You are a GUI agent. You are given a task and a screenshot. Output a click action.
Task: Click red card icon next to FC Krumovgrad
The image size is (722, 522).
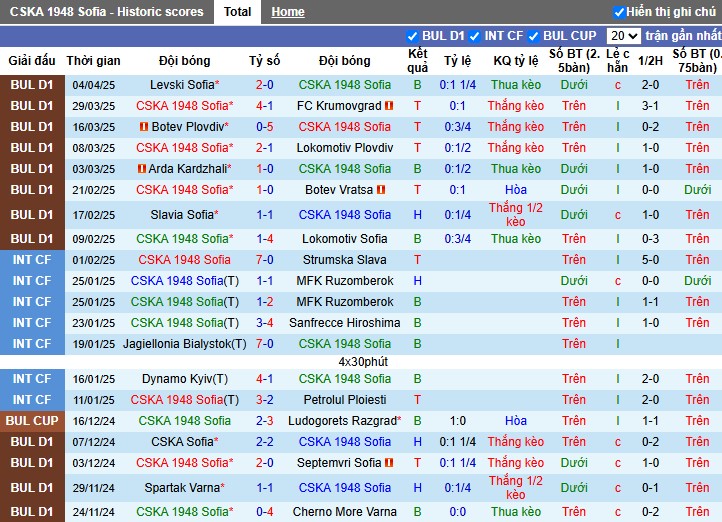coord(389,106)
